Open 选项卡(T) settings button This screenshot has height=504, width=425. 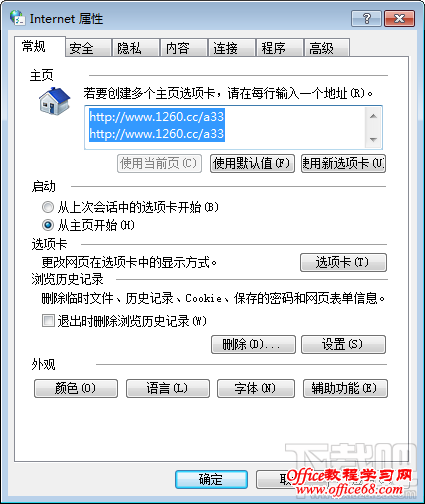(343, 262)
